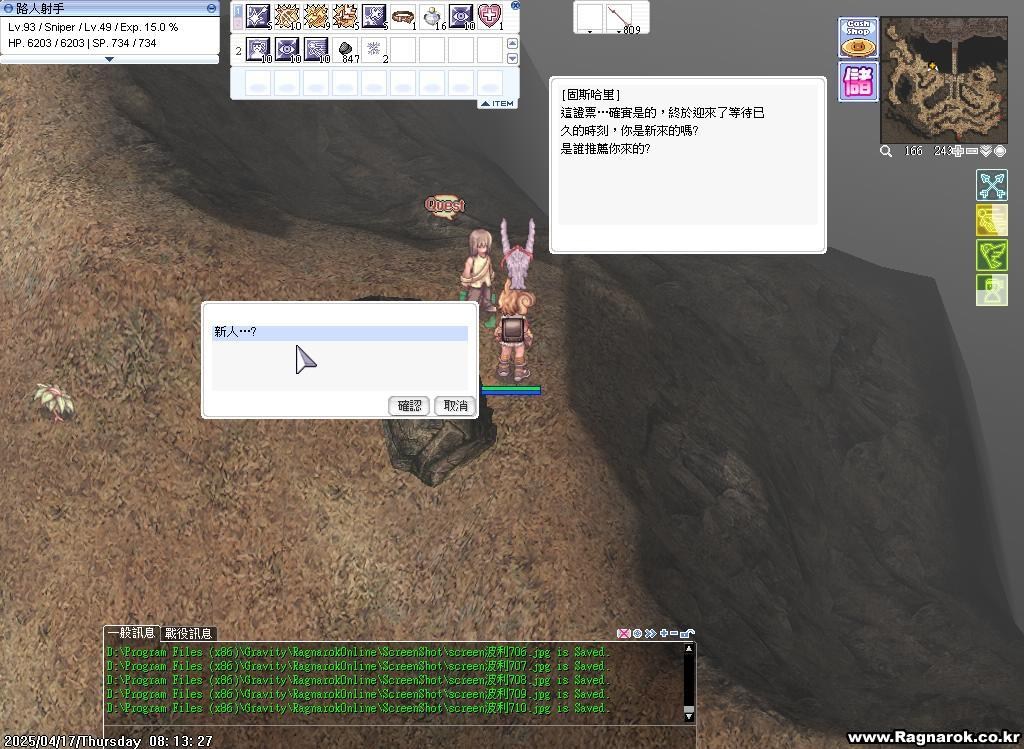This screenshot has width=1024, height=749.
Task: Toggle hotbar row indicator 1
Action: point(238,11)
